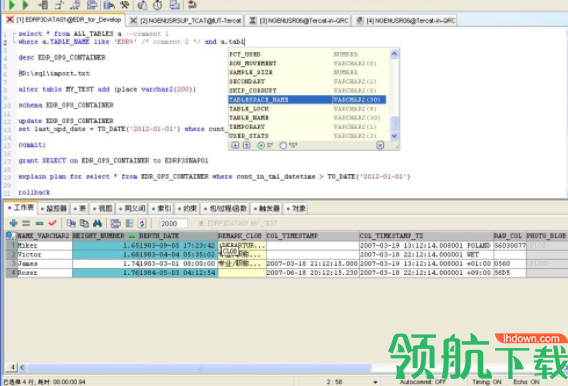Open the 视图 tab
The image size is (568, 386).
click(103, 208)
